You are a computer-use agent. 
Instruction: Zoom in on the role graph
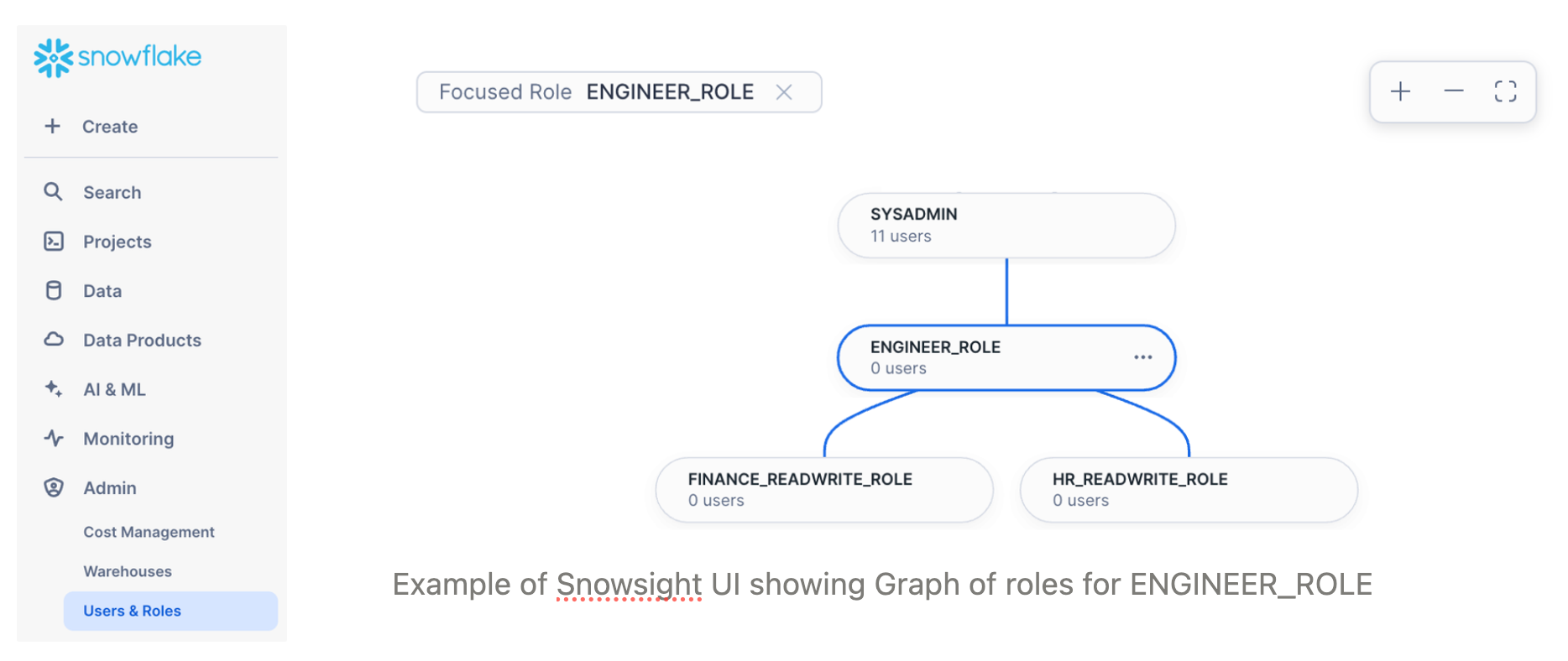tap(1400, 91)
